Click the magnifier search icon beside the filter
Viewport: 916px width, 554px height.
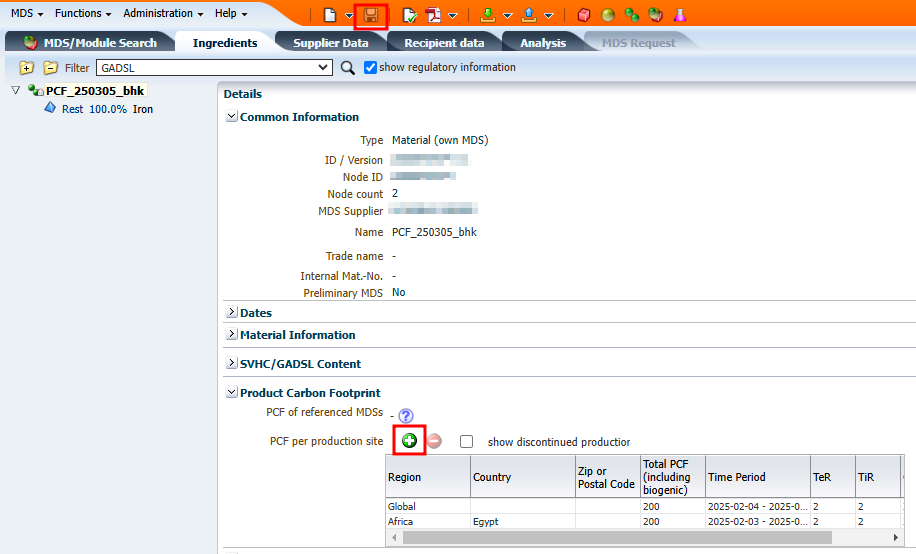[348, 68]
